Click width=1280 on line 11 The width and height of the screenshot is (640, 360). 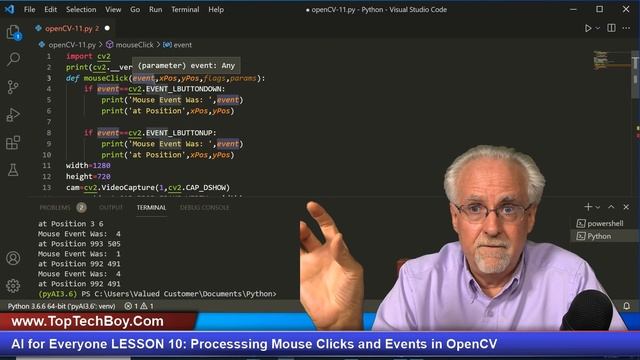88,165
